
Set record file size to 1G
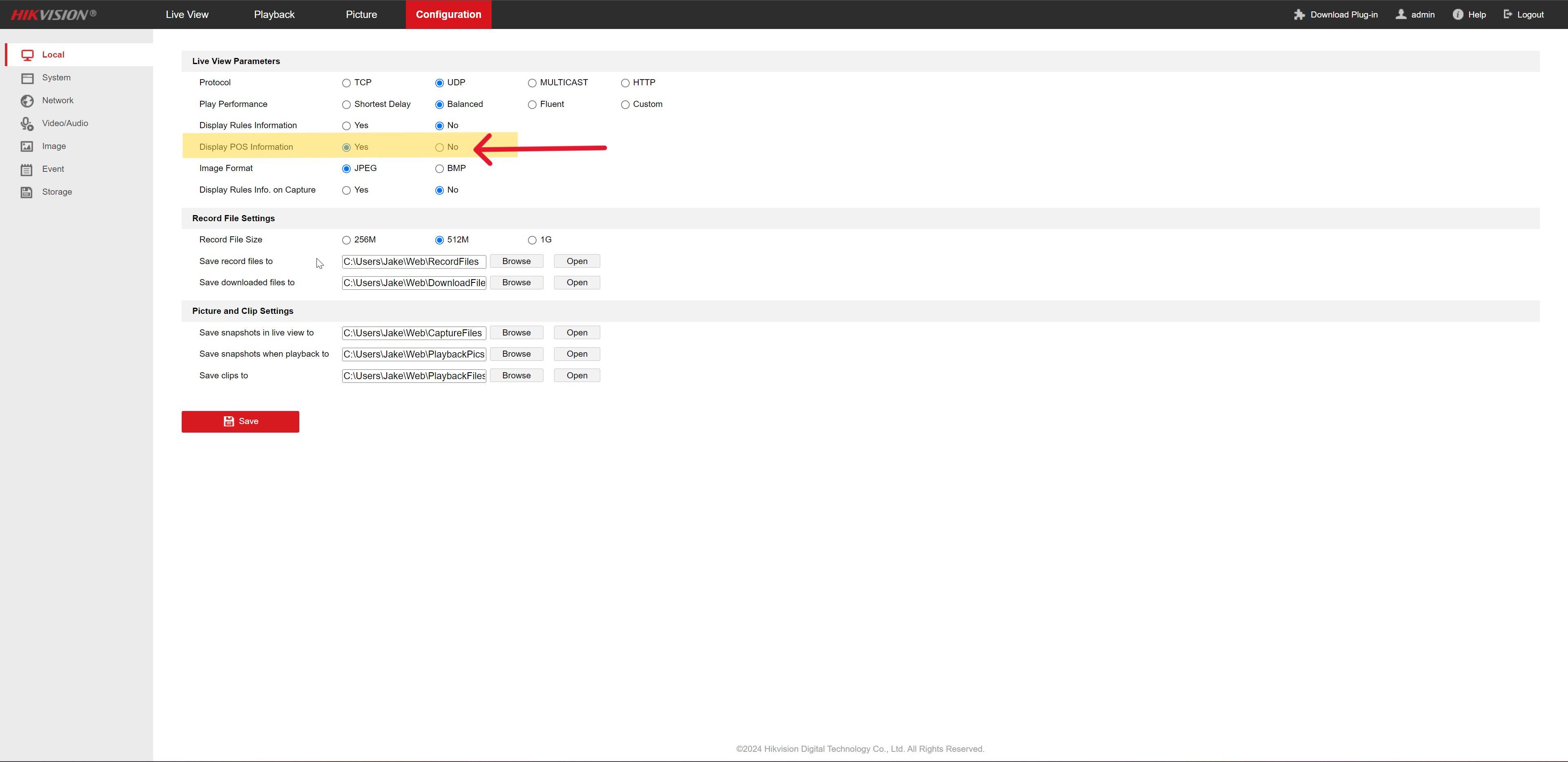(x=532, y=240)
